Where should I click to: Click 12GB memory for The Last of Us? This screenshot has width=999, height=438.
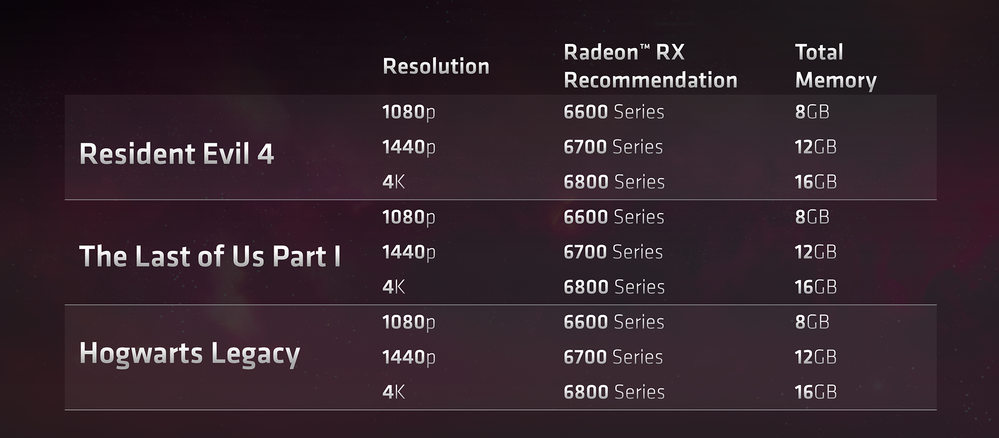click(815, 252)
